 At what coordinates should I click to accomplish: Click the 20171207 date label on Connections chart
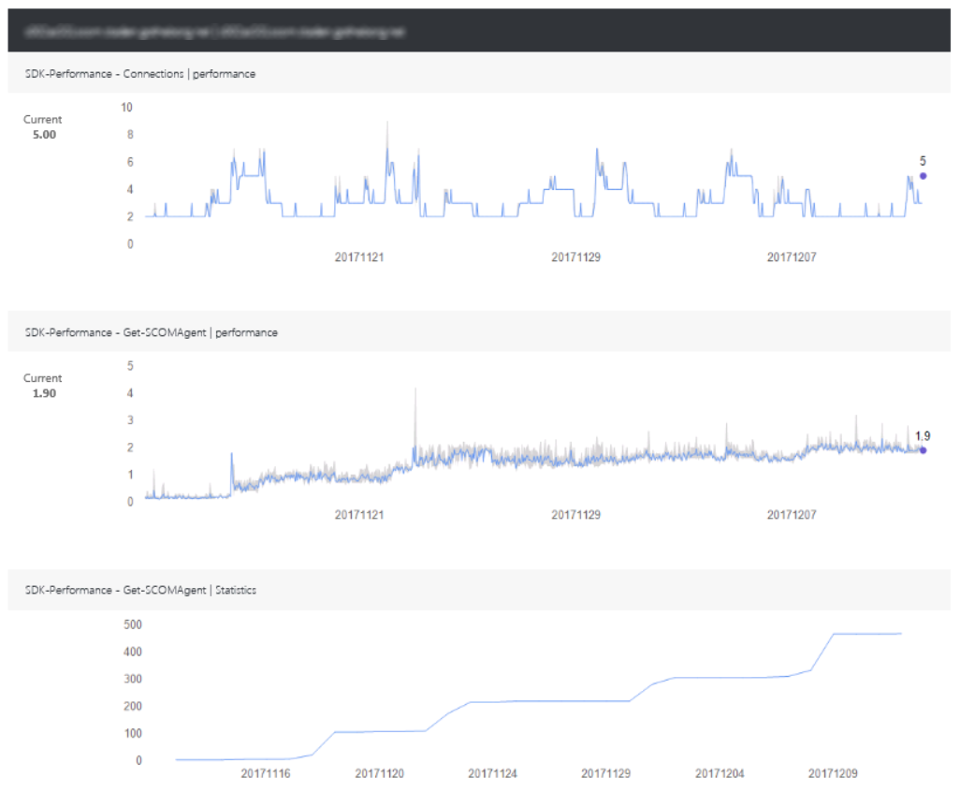792,258
